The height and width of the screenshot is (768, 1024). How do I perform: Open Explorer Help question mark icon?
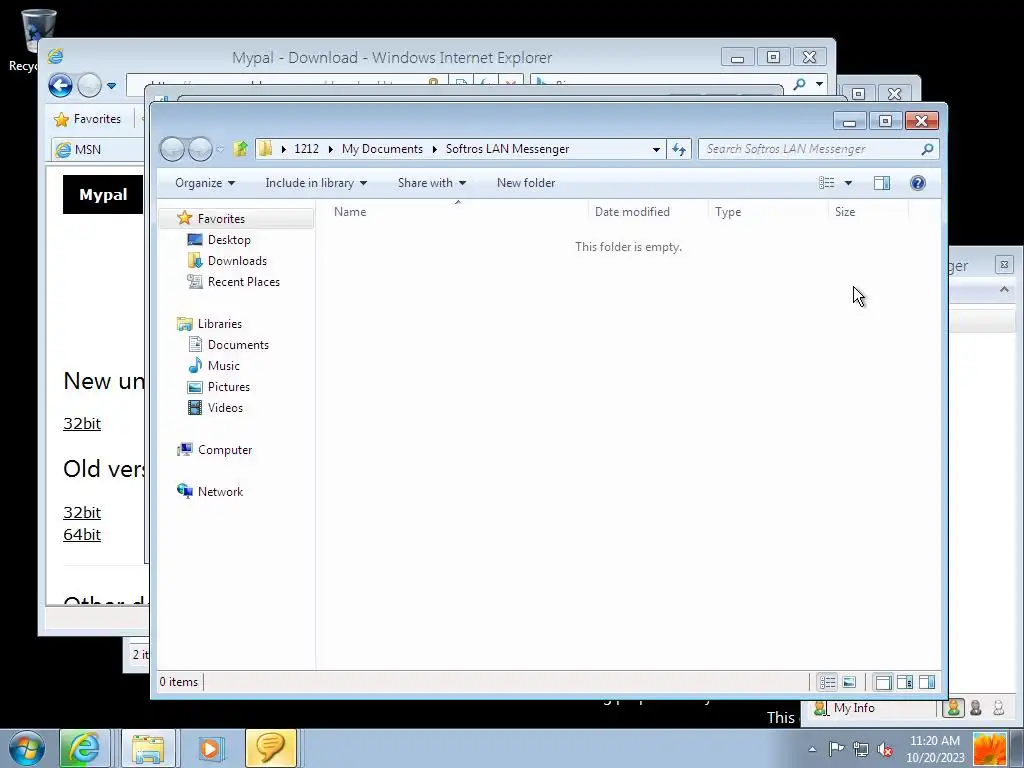click(x=918, y=183)
